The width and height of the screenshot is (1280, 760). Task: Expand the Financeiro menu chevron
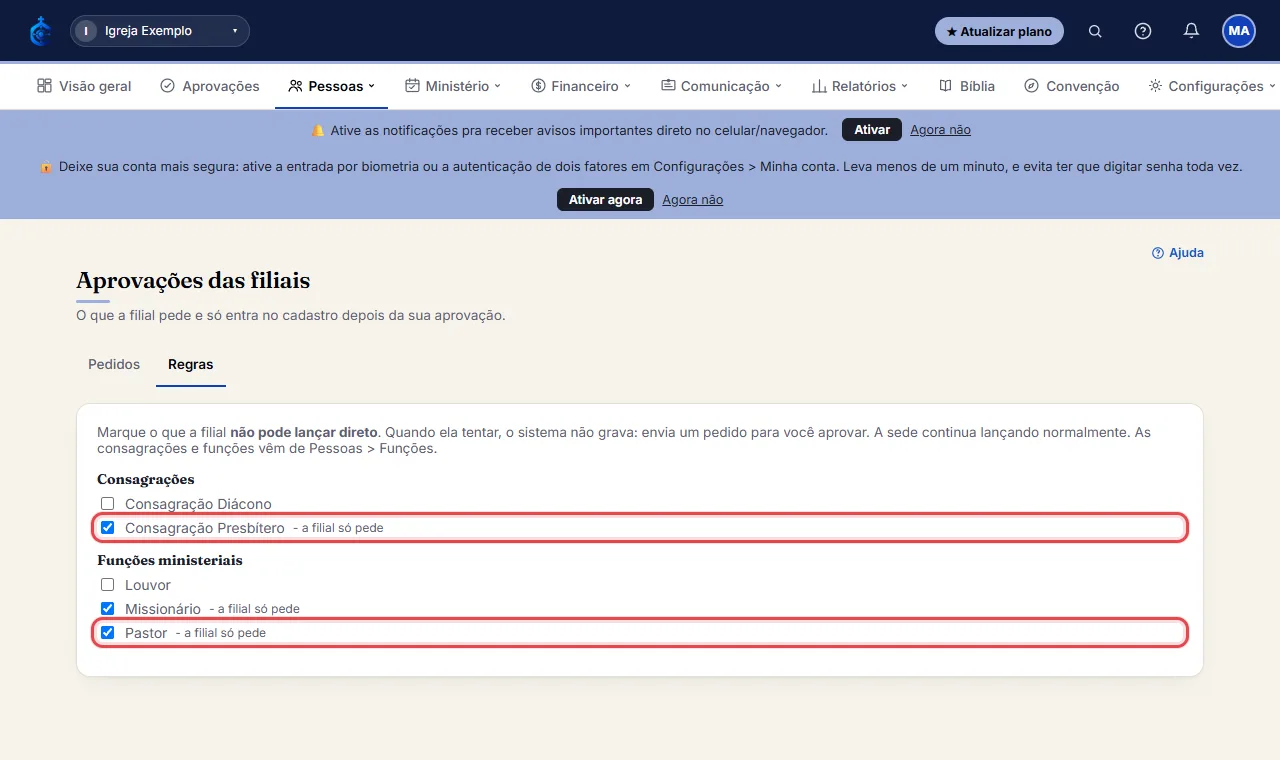[x=628, y=86]
